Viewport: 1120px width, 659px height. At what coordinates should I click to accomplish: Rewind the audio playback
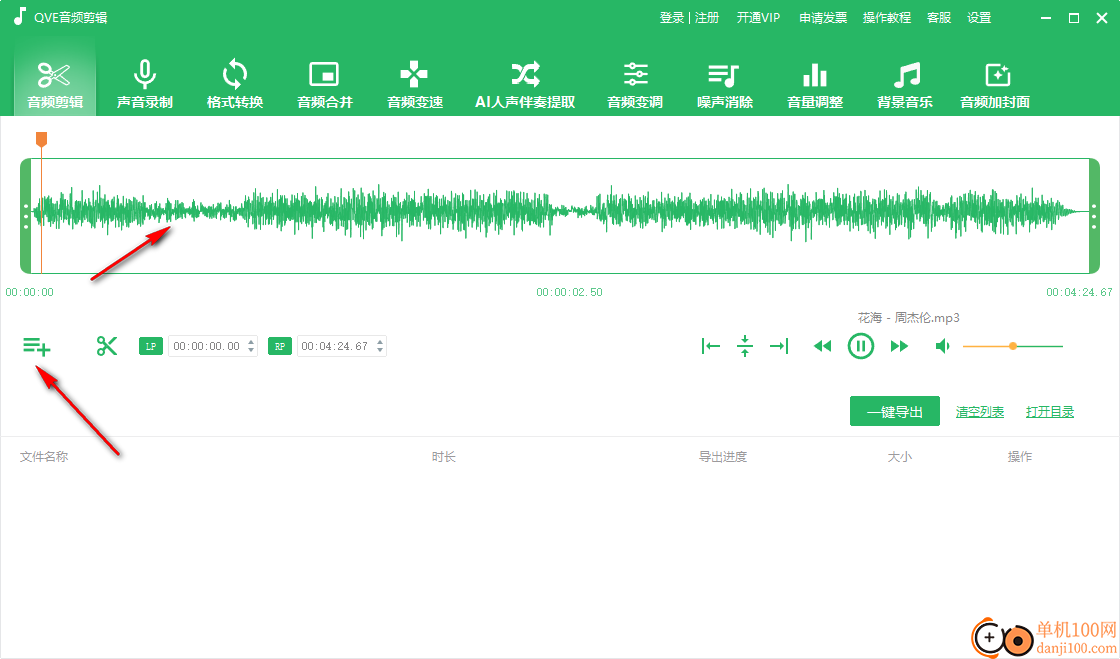[823, 346]
